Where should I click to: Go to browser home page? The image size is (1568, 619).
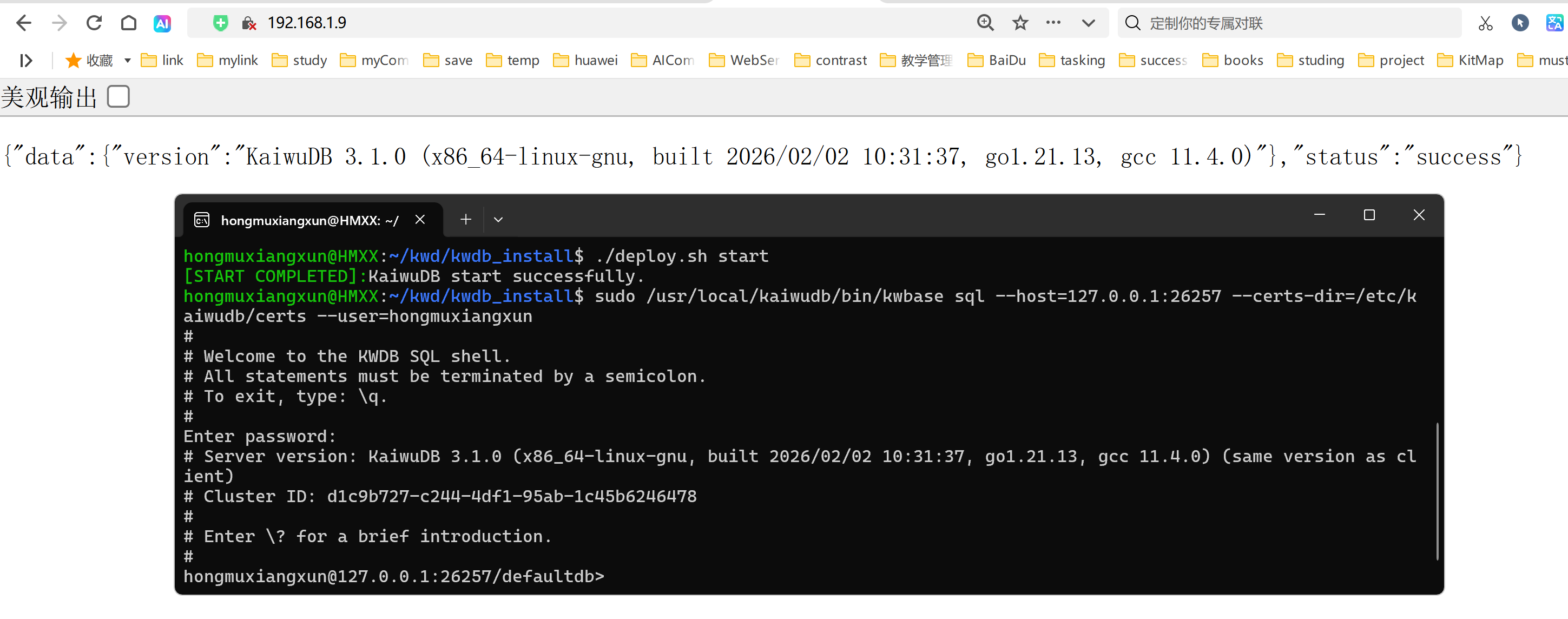[x=128, y=23]
